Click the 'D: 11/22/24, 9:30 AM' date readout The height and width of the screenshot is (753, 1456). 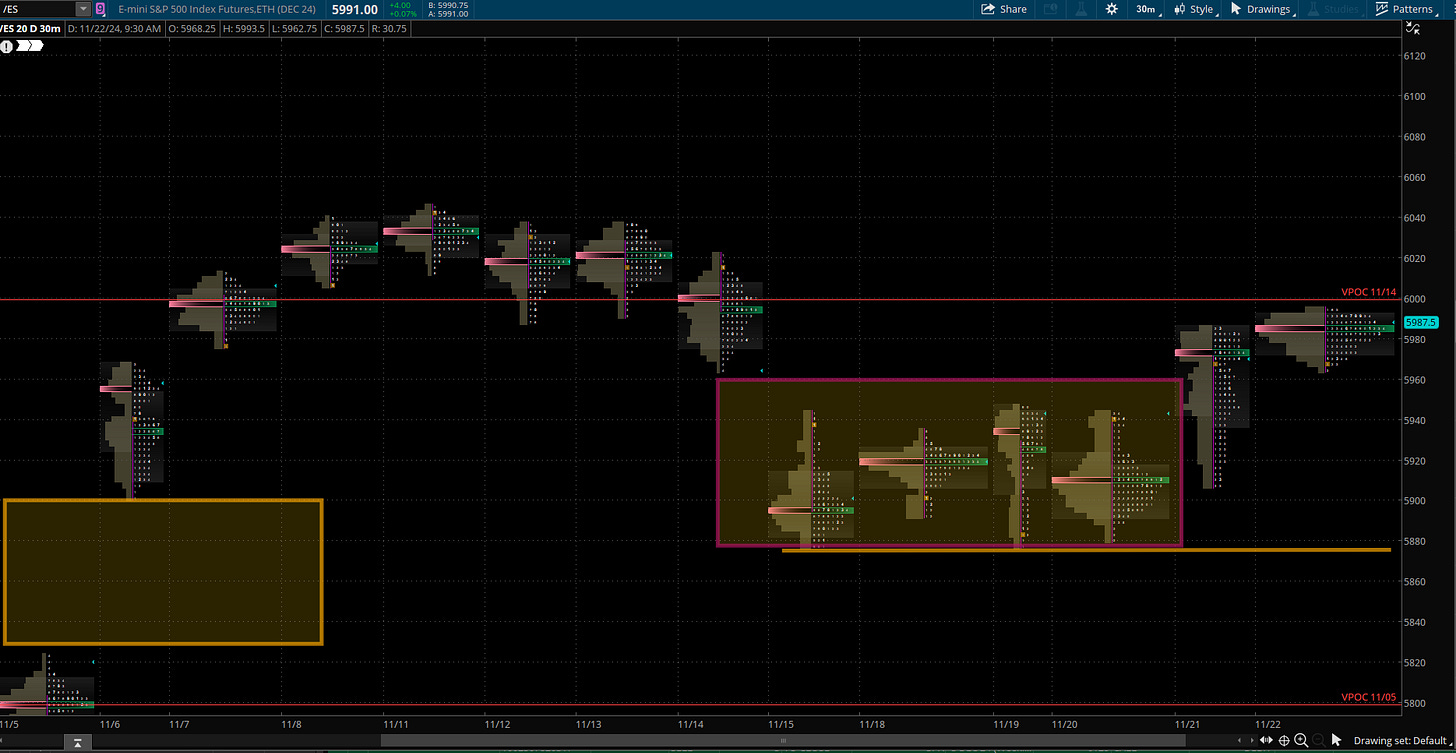114,28
